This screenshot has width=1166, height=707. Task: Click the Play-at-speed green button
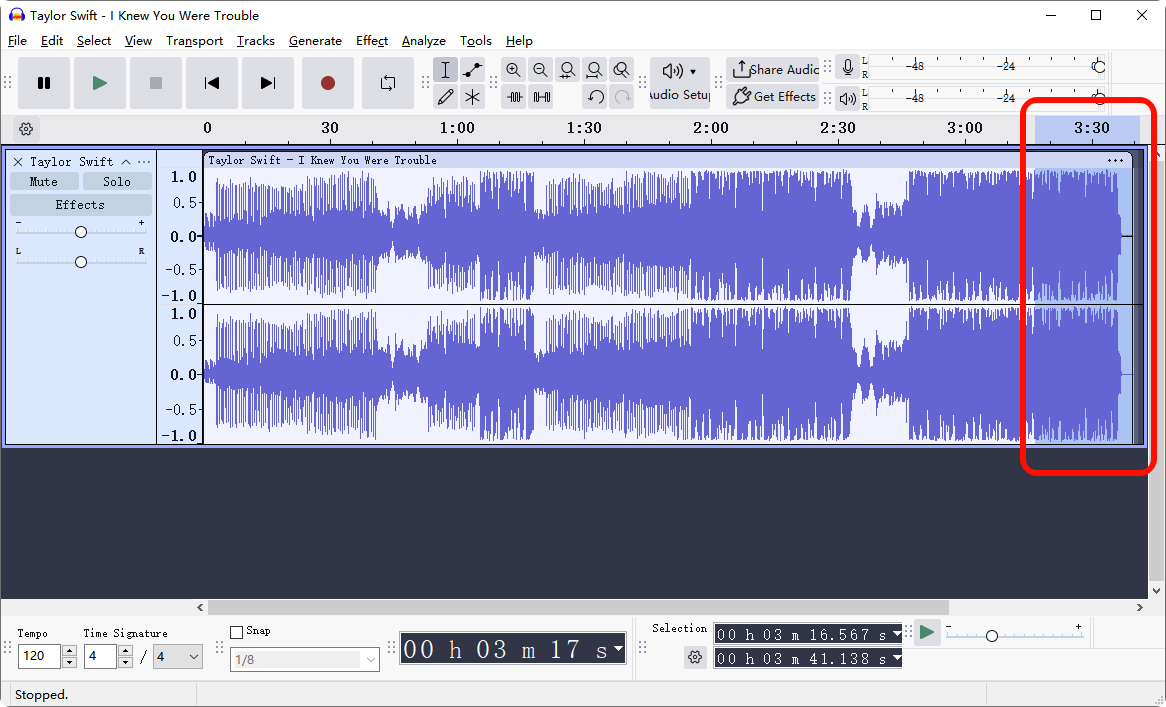927,633
